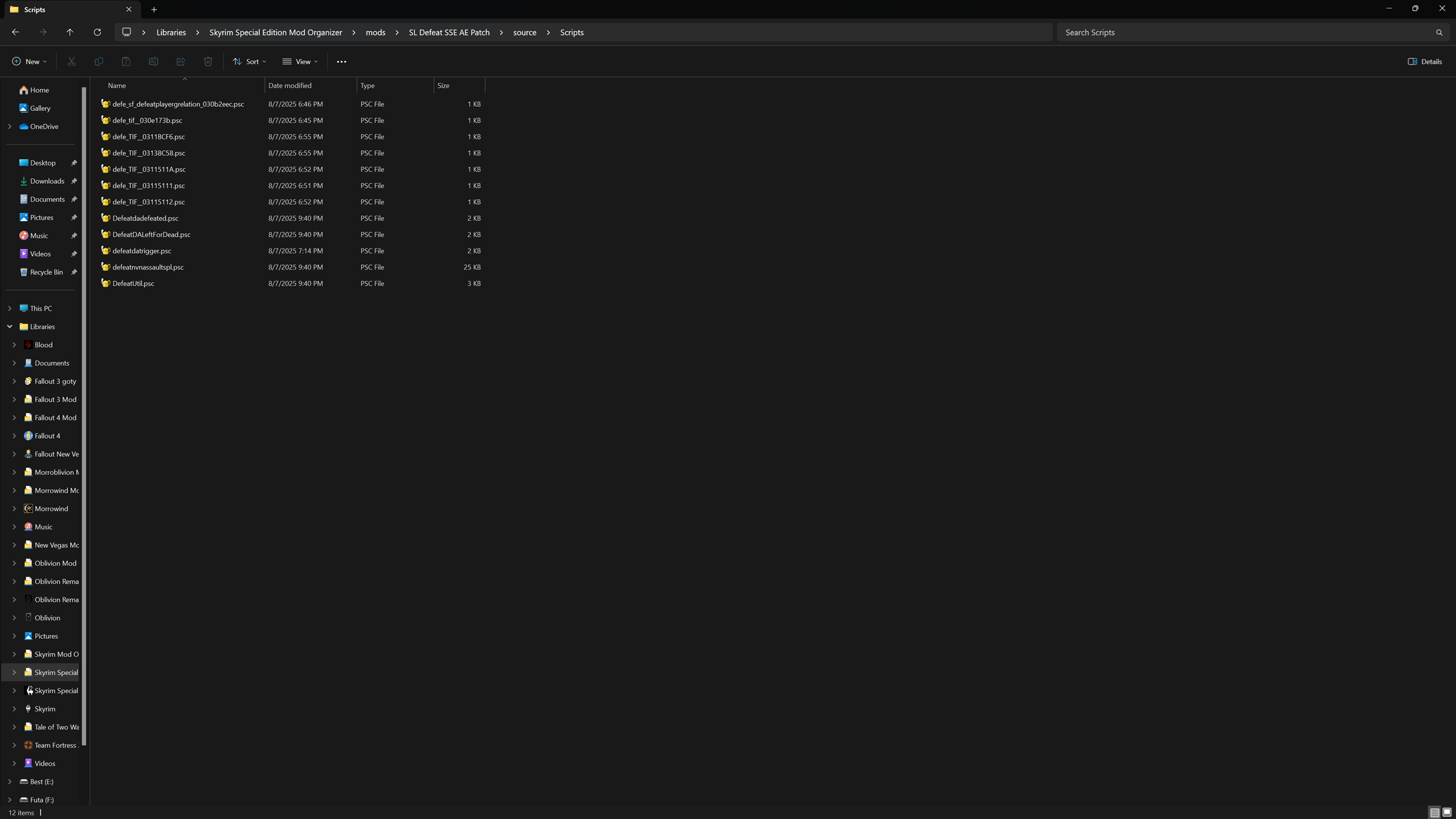Click the Paste icon in toolbar
The image size is (1456, 819).
(126, 61)
